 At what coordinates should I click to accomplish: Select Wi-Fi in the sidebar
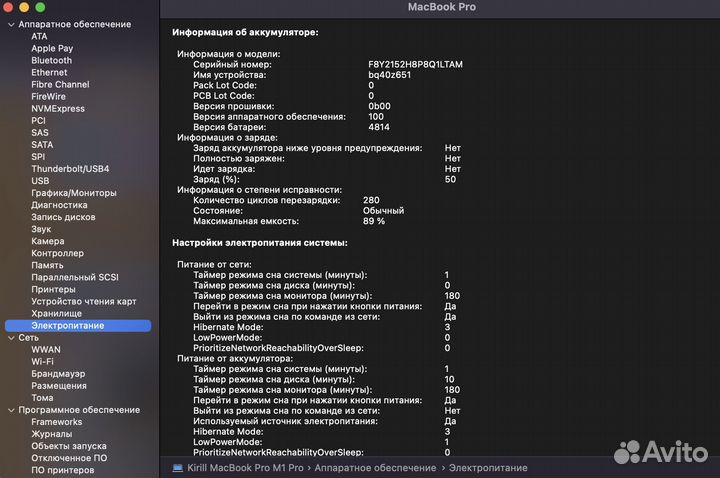click(42, 361)
